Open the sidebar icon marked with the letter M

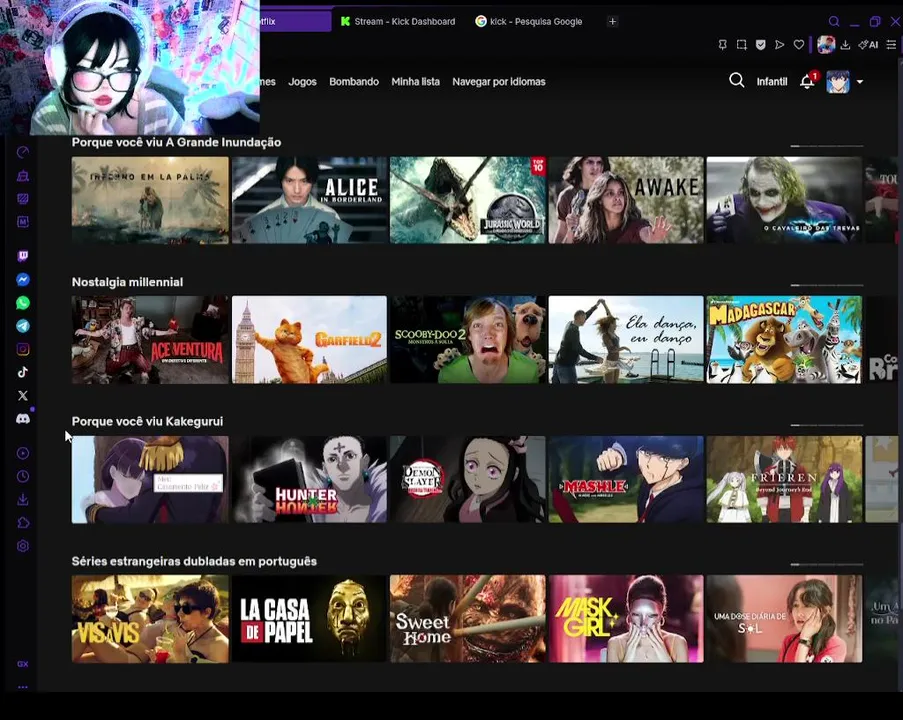click(22, 222)
